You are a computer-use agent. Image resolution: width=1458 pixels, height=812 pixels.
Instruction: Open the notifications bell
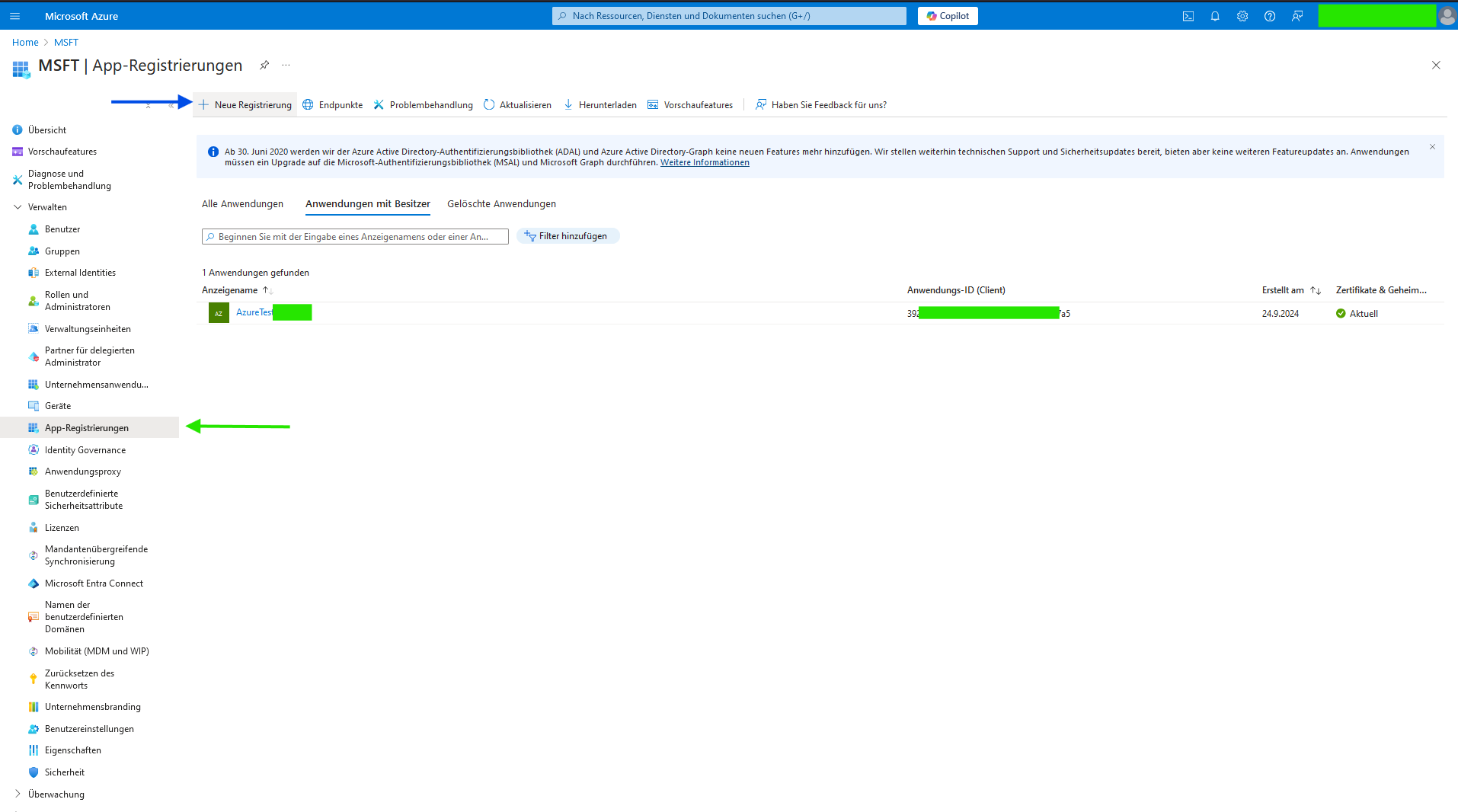1215,16
